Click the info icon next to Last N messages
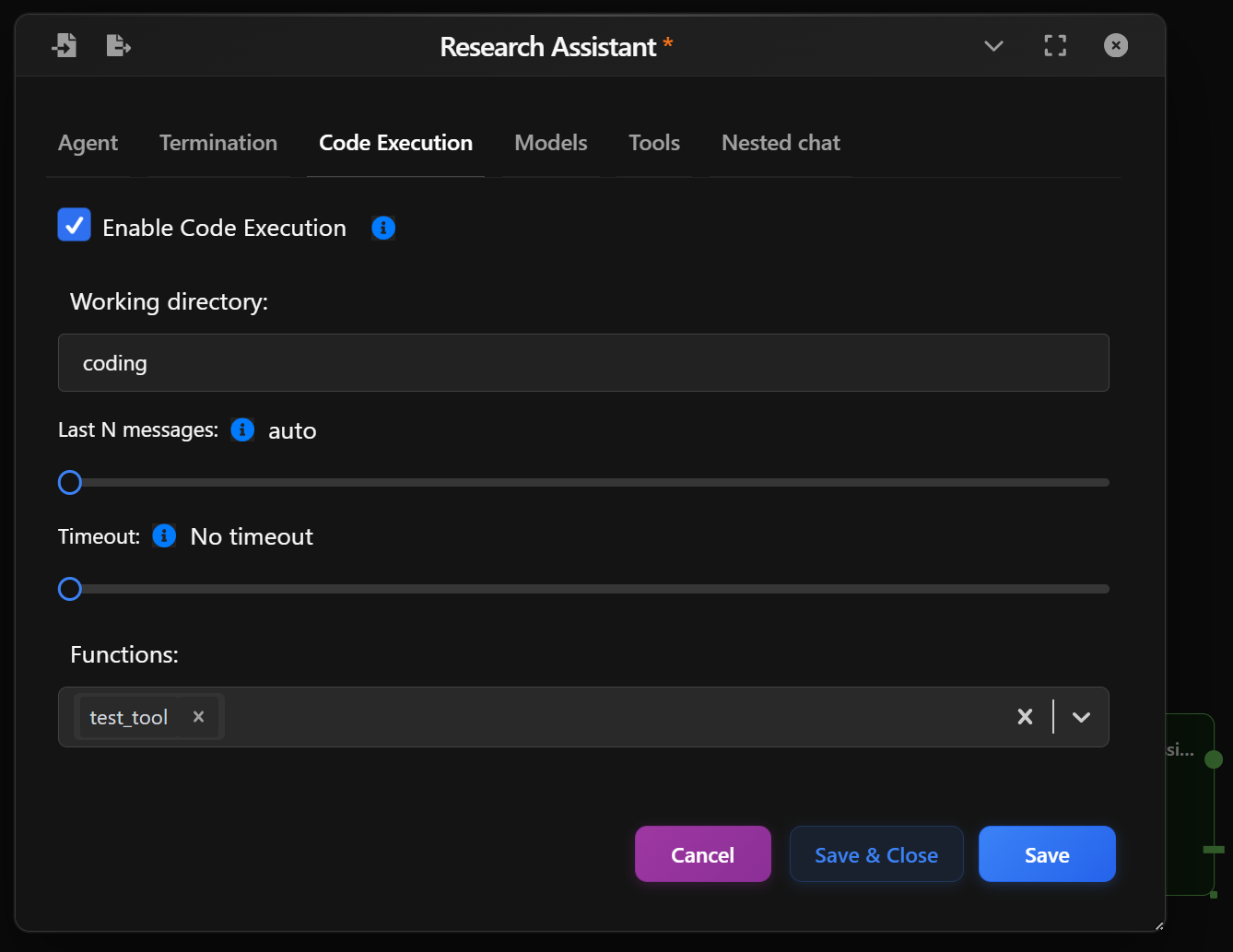This screenshot has width=1233, height=952. [241, 429]
